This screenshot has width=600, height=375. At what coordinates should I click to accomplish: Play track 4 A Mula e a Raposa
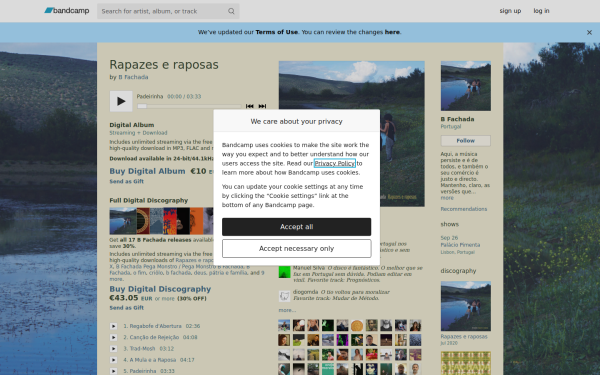click(x=113, y=360)
